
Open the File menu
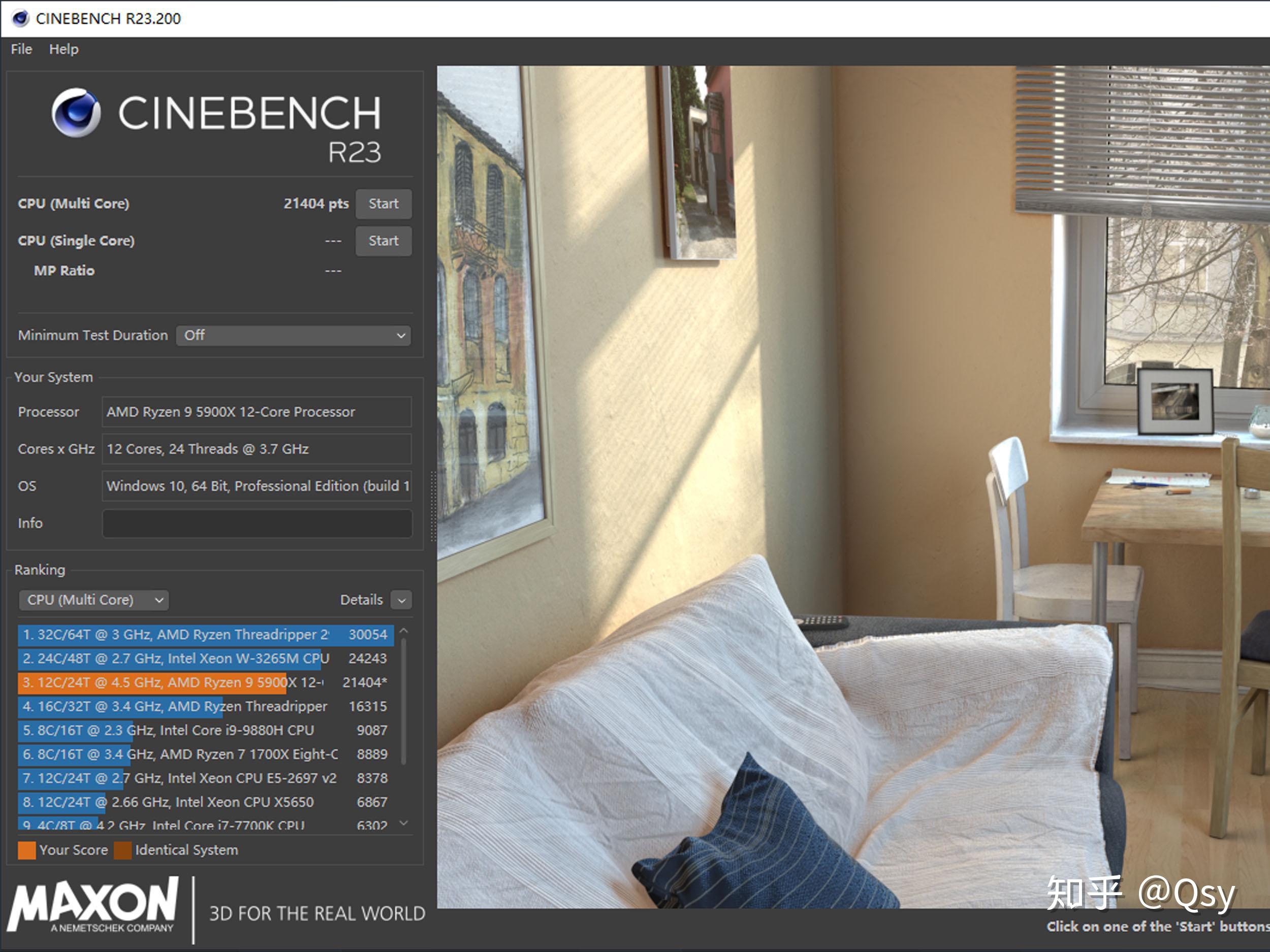point(21,49)
